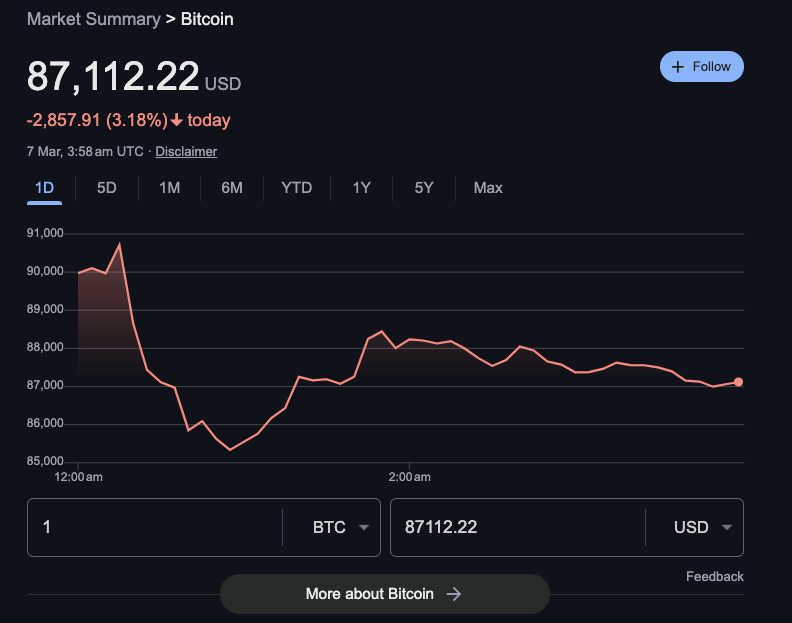Screen dimensions: 792x623
Task: Click the 91,000 axis label
Action: tap(45, 233)
